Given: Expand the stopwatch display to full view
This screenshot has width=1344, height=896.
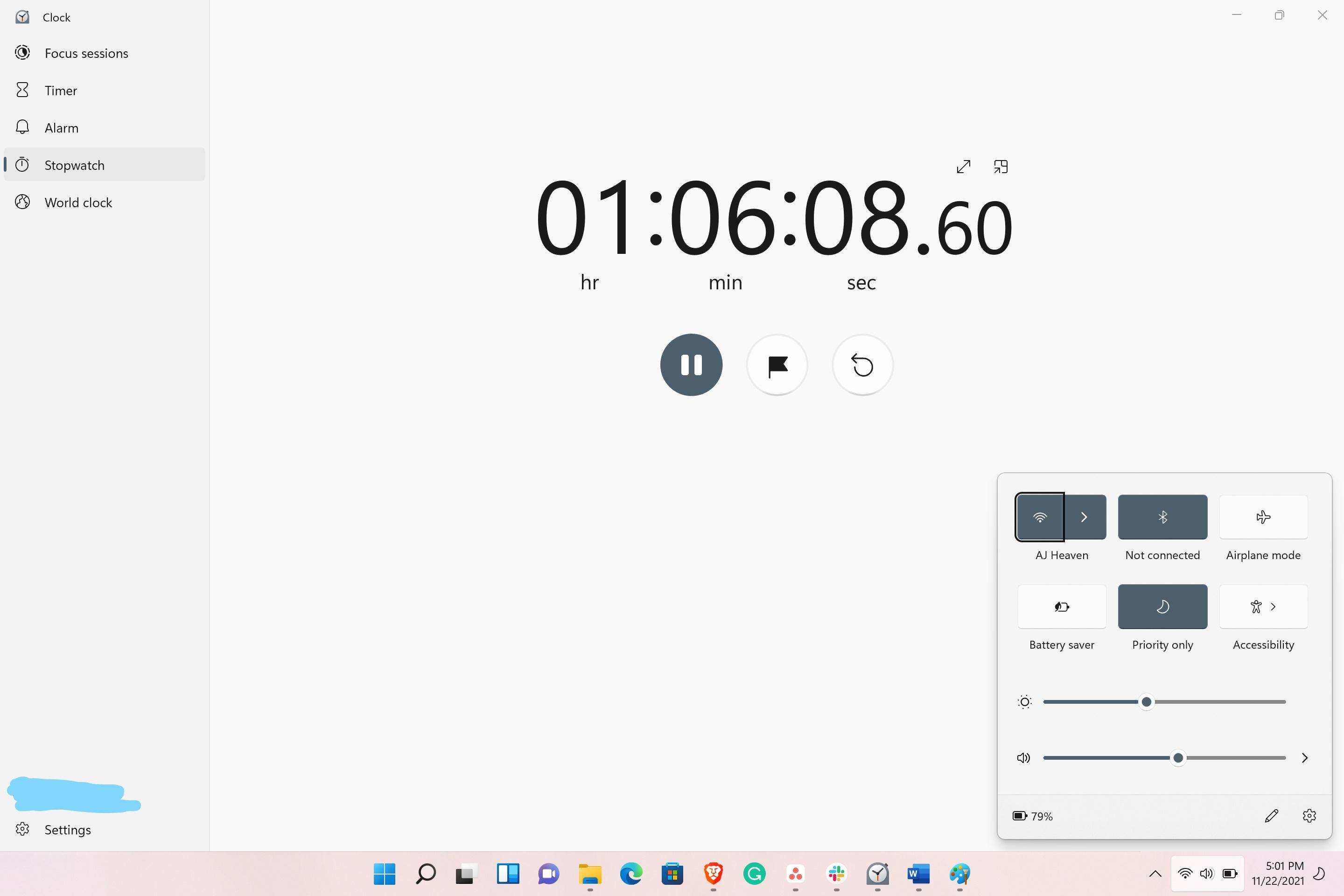Looking at the screenshot, I should (x=963, y=167).
